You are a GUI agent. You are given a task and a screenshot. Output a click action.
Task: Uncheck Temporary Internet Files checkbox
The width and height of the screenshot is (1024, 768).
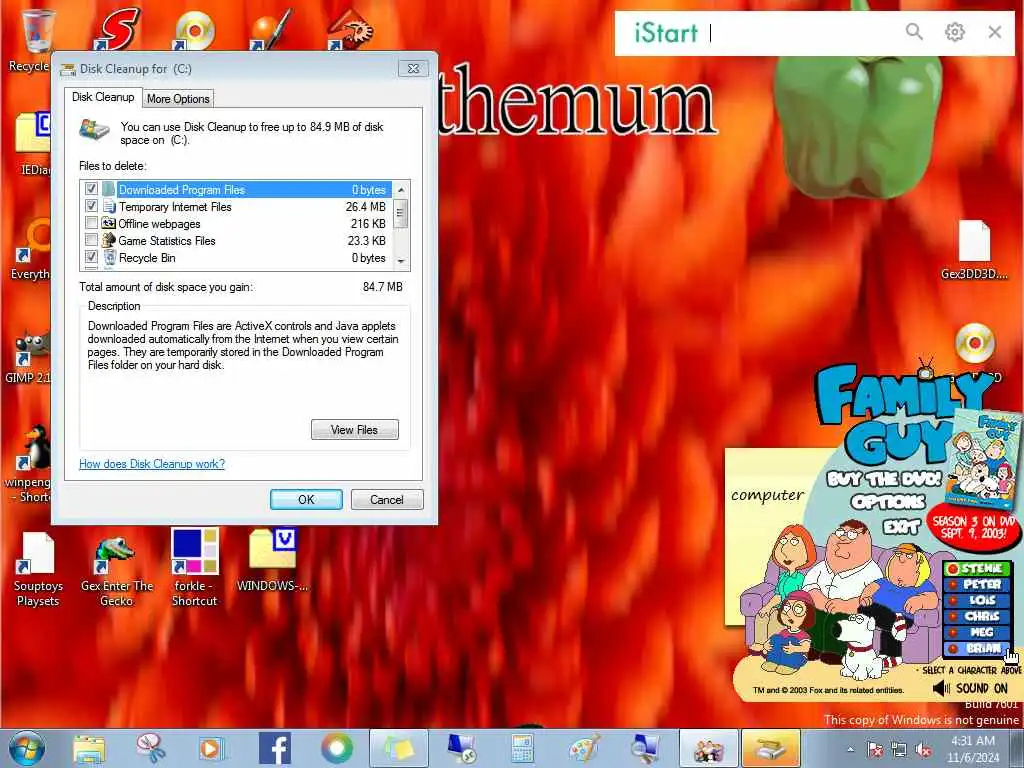point(91,206)
